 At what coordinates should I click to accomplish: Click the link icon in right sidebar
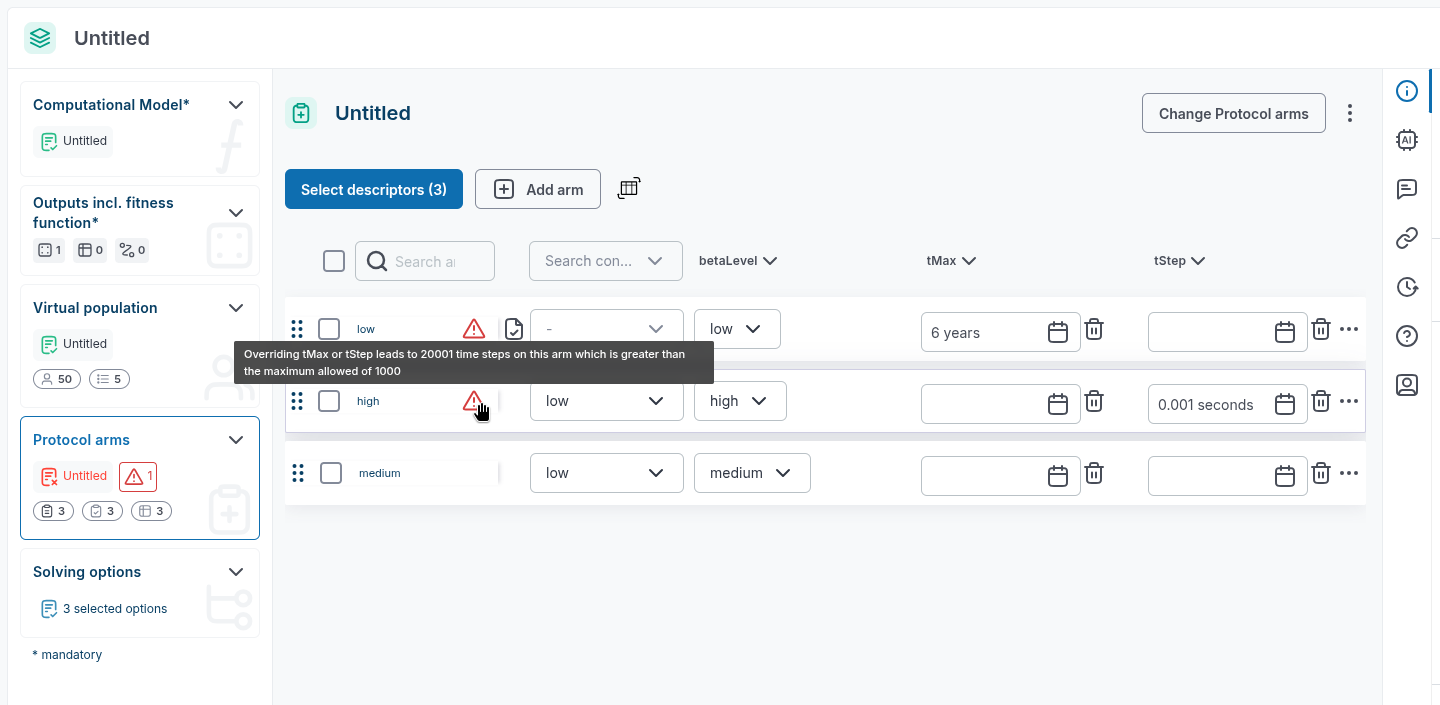tap(1407, 238)
